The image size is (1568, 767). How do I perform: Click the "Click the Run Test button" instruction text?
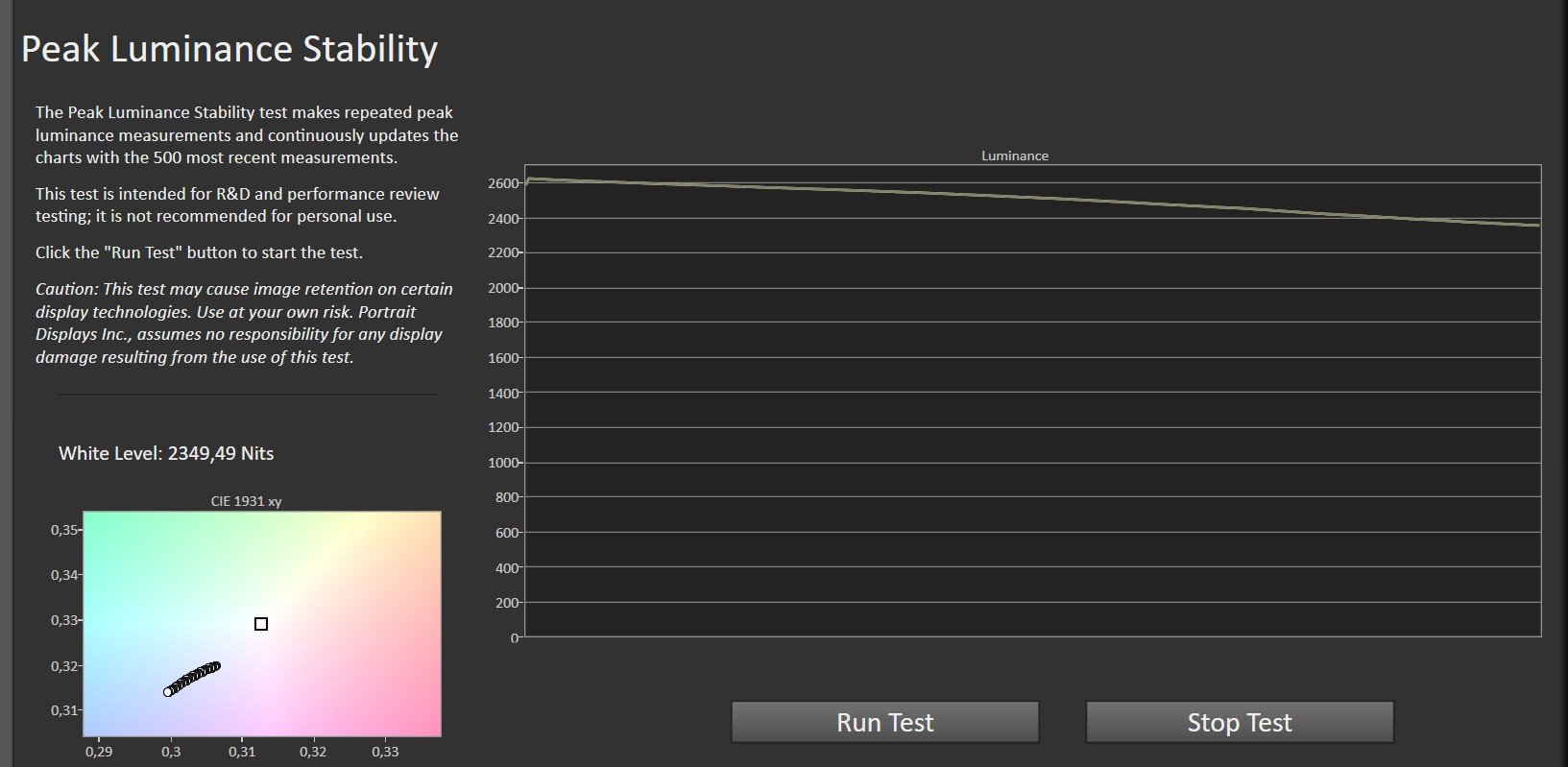tap(199, 253)
